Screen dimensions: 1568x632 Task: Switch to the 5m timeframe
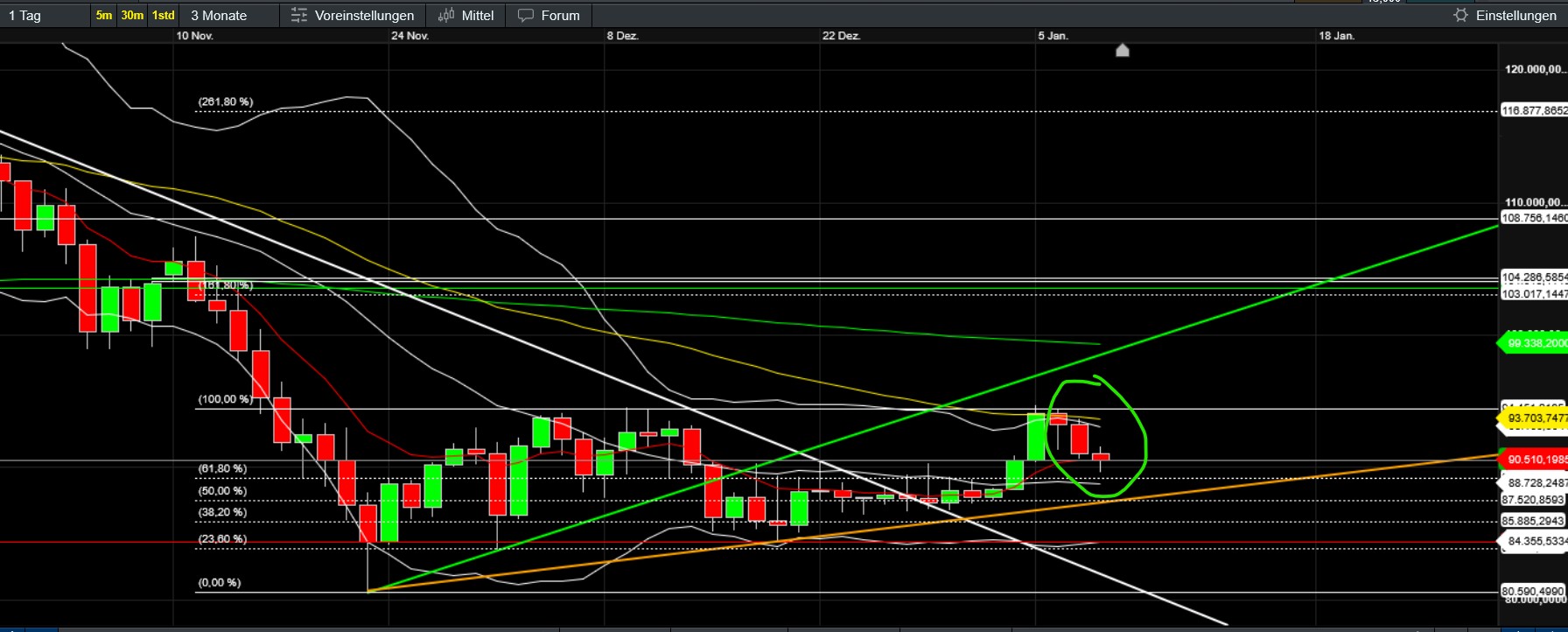coord(104,16)
